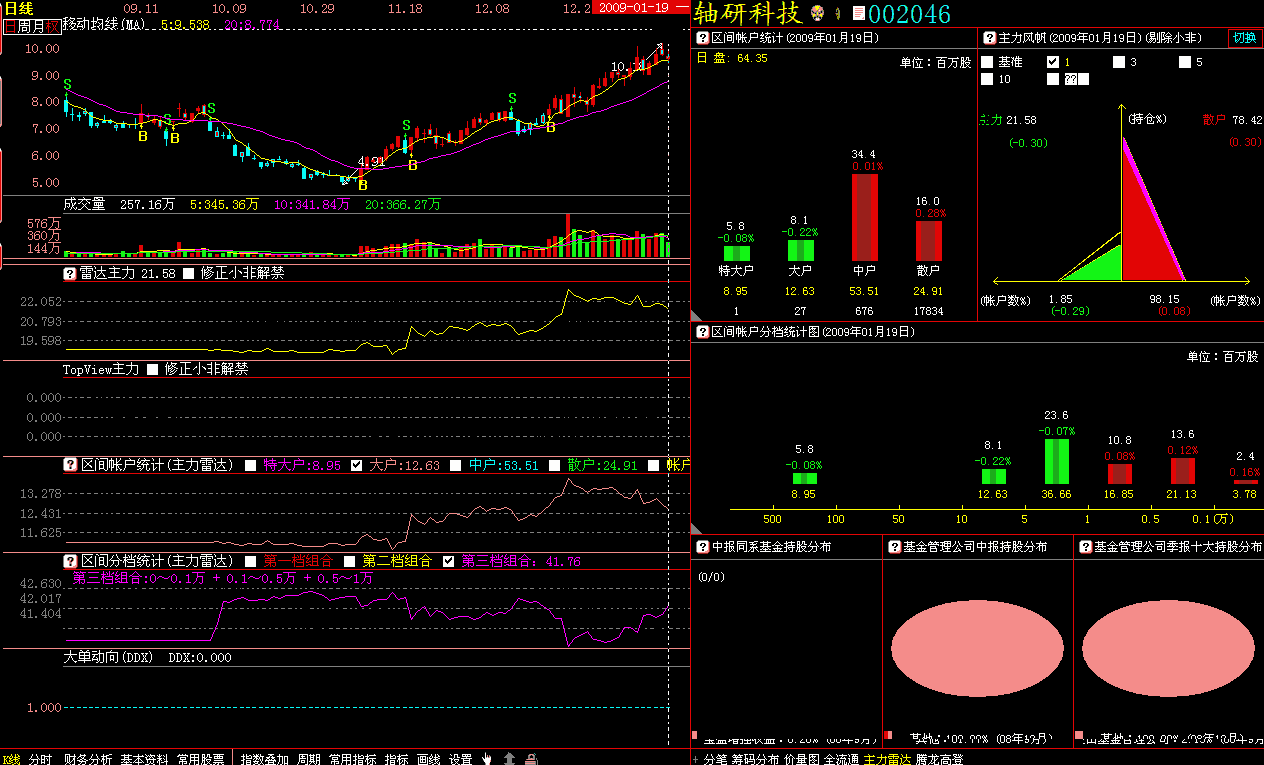This screenshot has height=765, width=1264.
Task: Click the up arrow icon in bottom toolbar
Action: 509,758
